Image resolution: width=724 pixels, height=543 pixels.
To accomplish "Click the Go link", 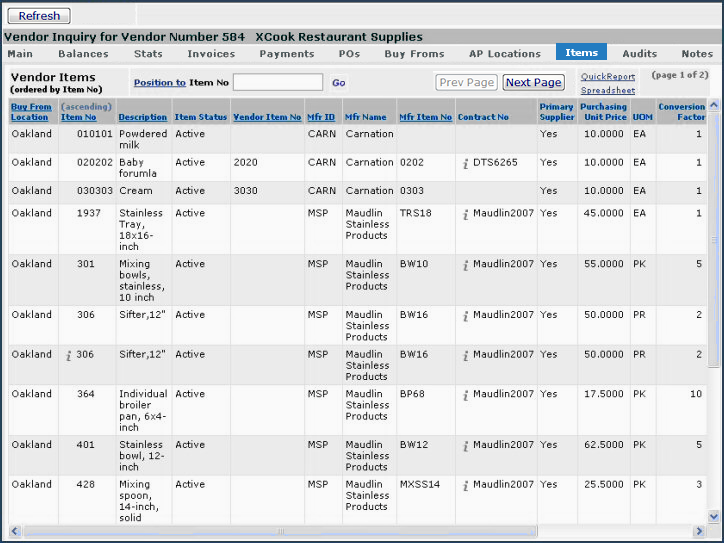I will coord(338,83).
